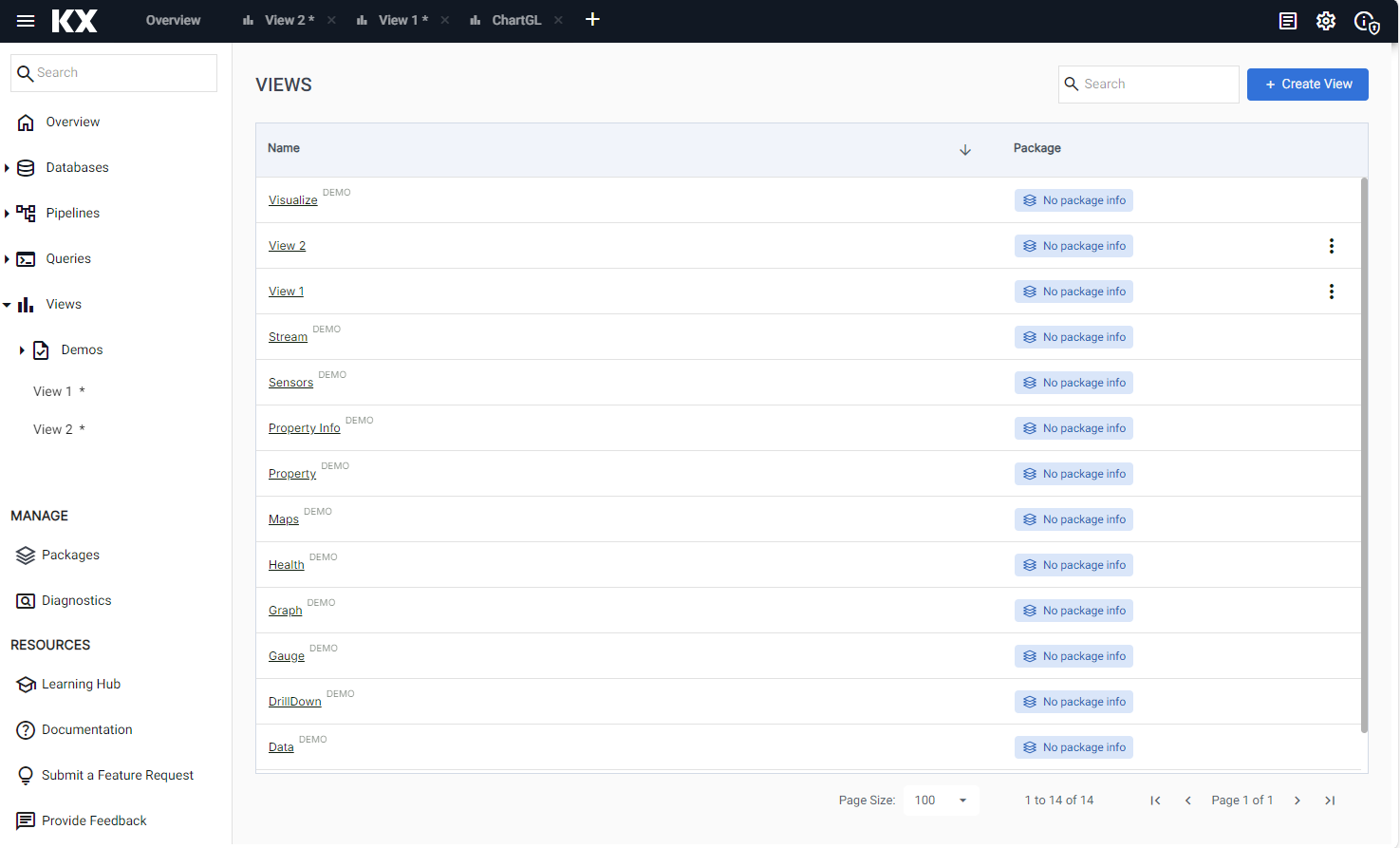The image size is (1400, 848).
Task: Open the Page Size dropdown
Action: [941, 801]
